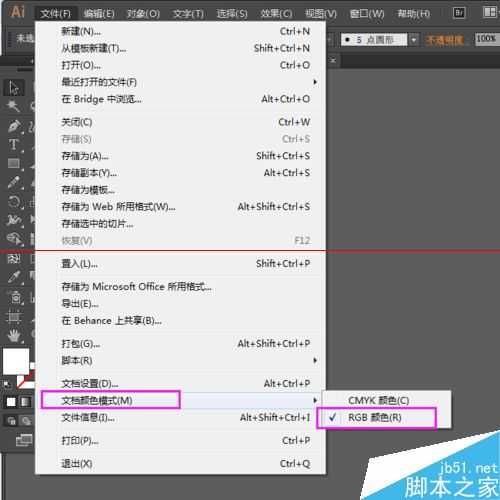Choose 置入(L)... menu entry
The width and height of the screenshot is (500, 500).
[180, 264]
